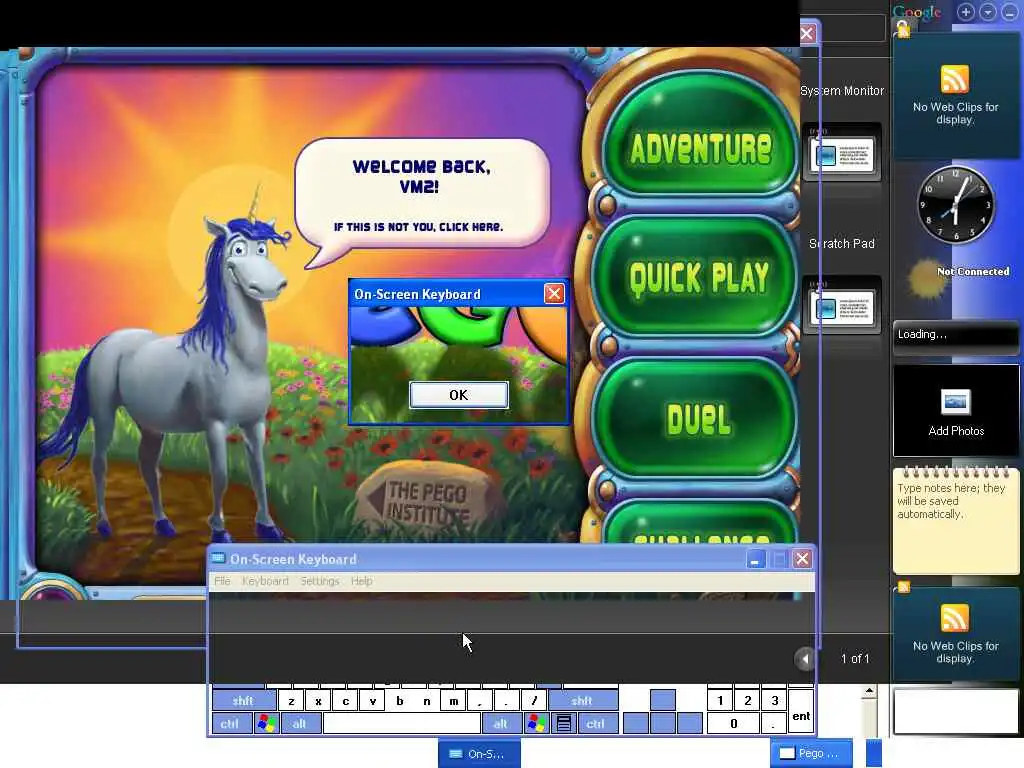Click the Google Sidebar minimize icon
Viewport: 1024px width, 768px height.
click(x=1010, y=12)
